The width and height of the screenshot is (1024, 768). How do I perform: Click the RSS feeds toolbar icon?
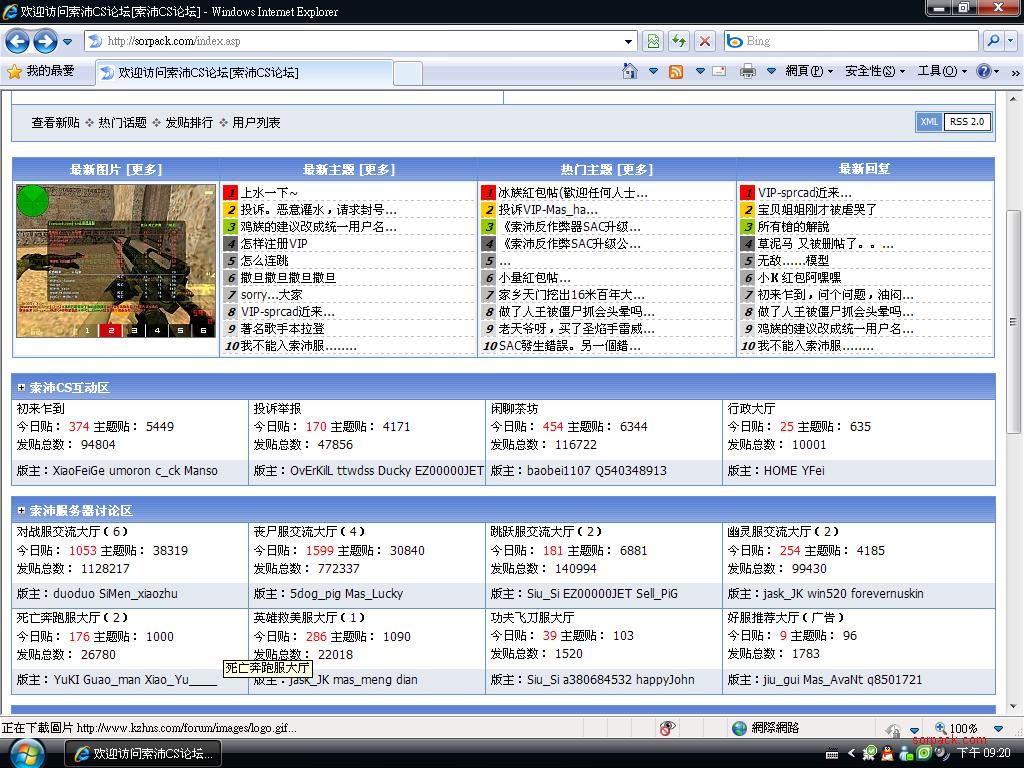(676, 71)
